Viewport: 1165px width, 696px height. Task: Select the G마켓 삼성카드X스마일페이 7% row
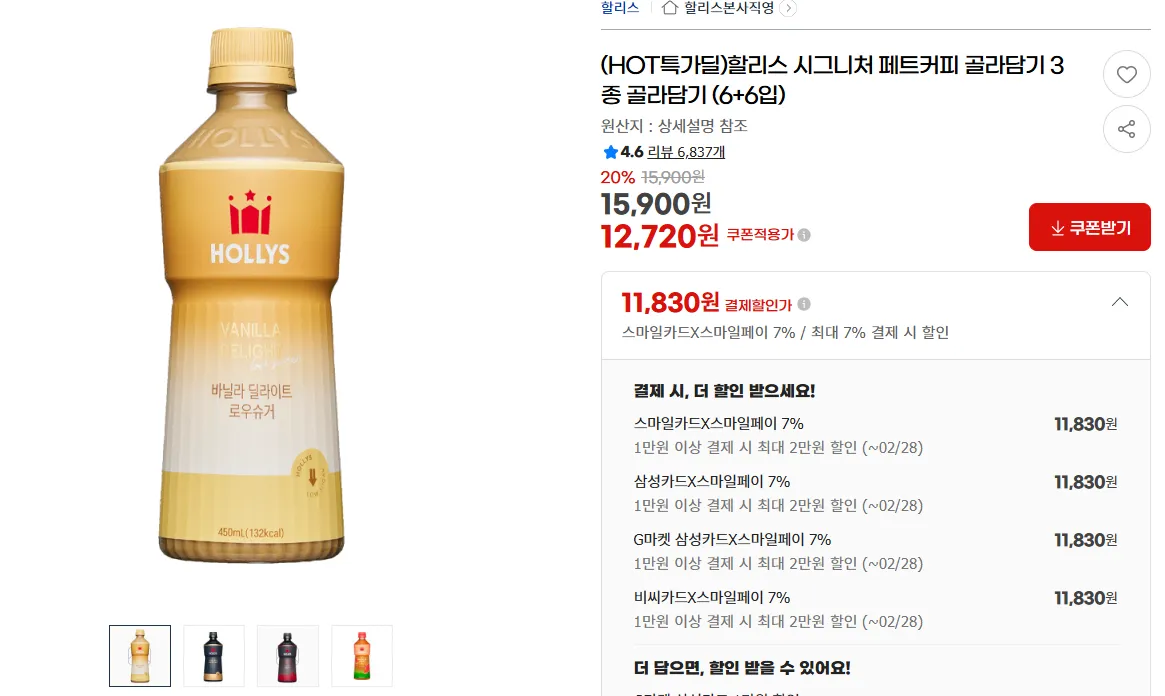tap(875, 551)
